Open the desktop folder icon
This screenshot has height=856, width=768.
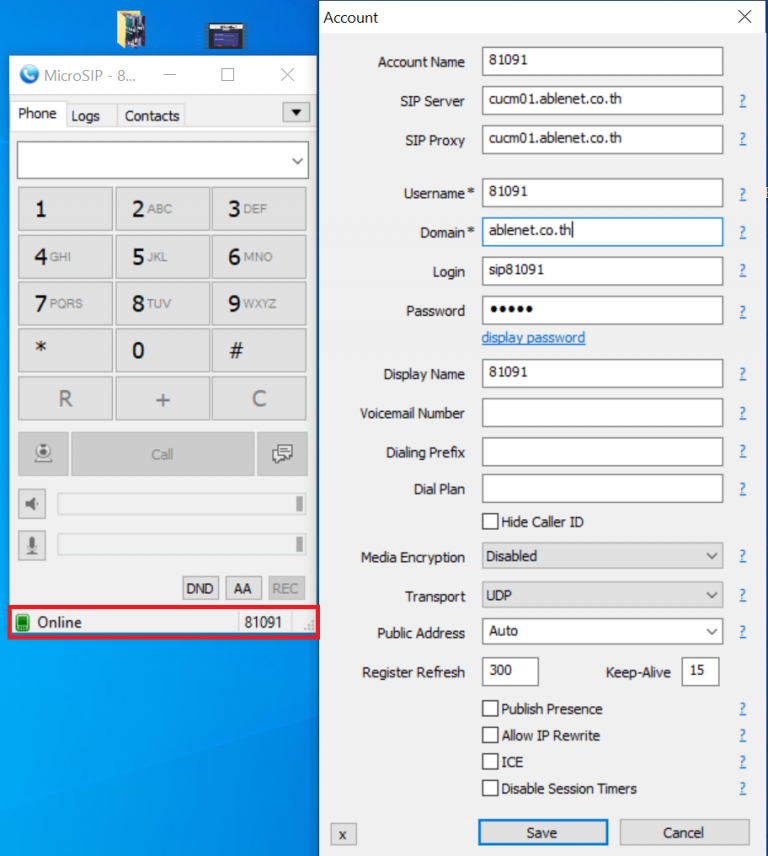coord(131,29)
